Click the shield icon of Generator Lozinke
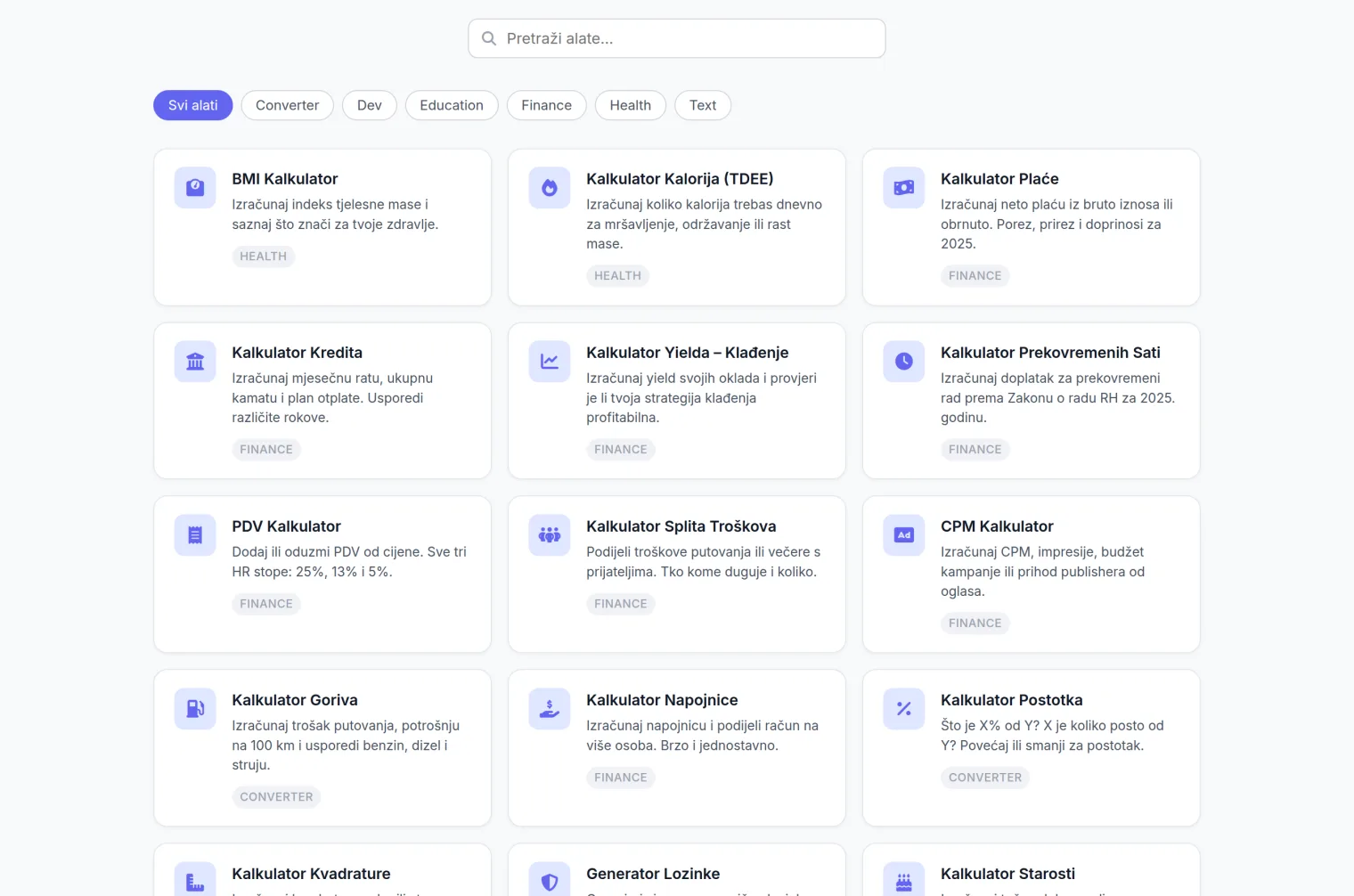 [x=550, y=881]
